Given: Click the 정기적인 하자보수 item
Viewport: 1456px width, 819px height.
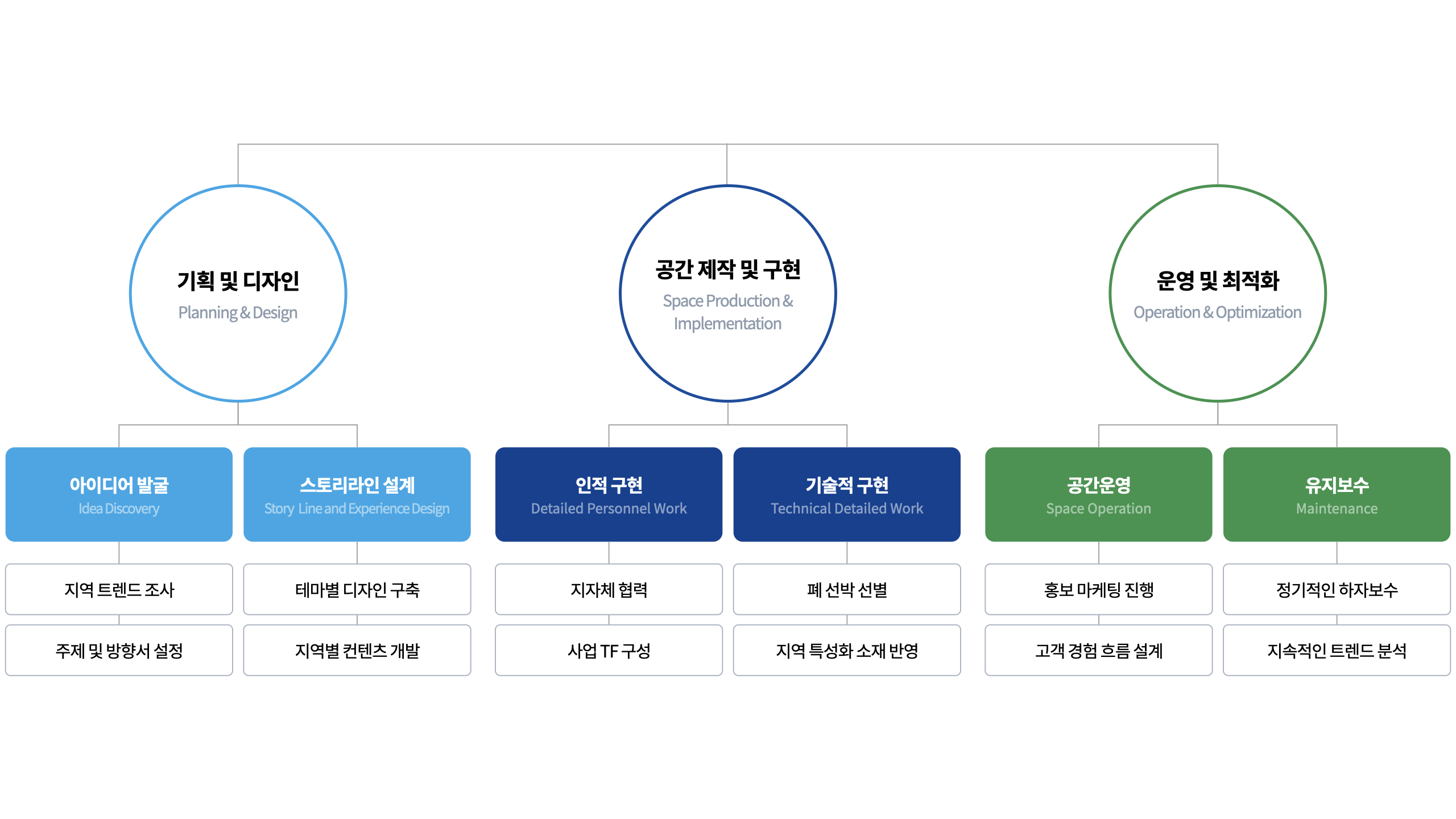Looking at the screenshot, I should 1337,589.
